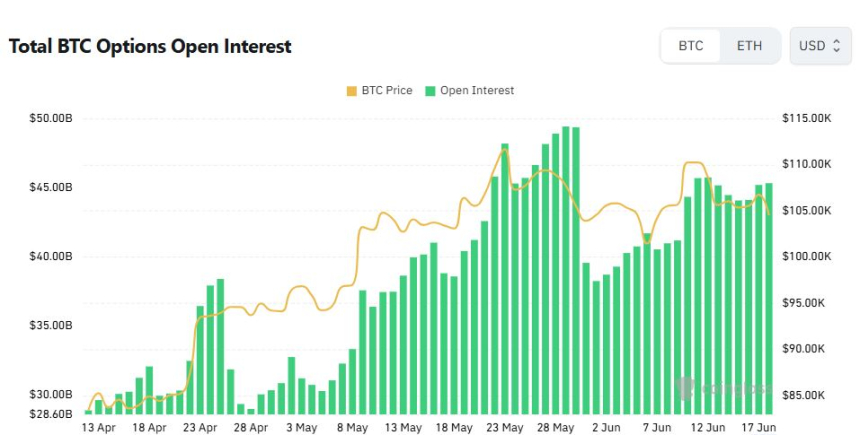Open the USD currency dropdown
The height and width of the screenshot is (435, 860).
click(x=821, y=46)
